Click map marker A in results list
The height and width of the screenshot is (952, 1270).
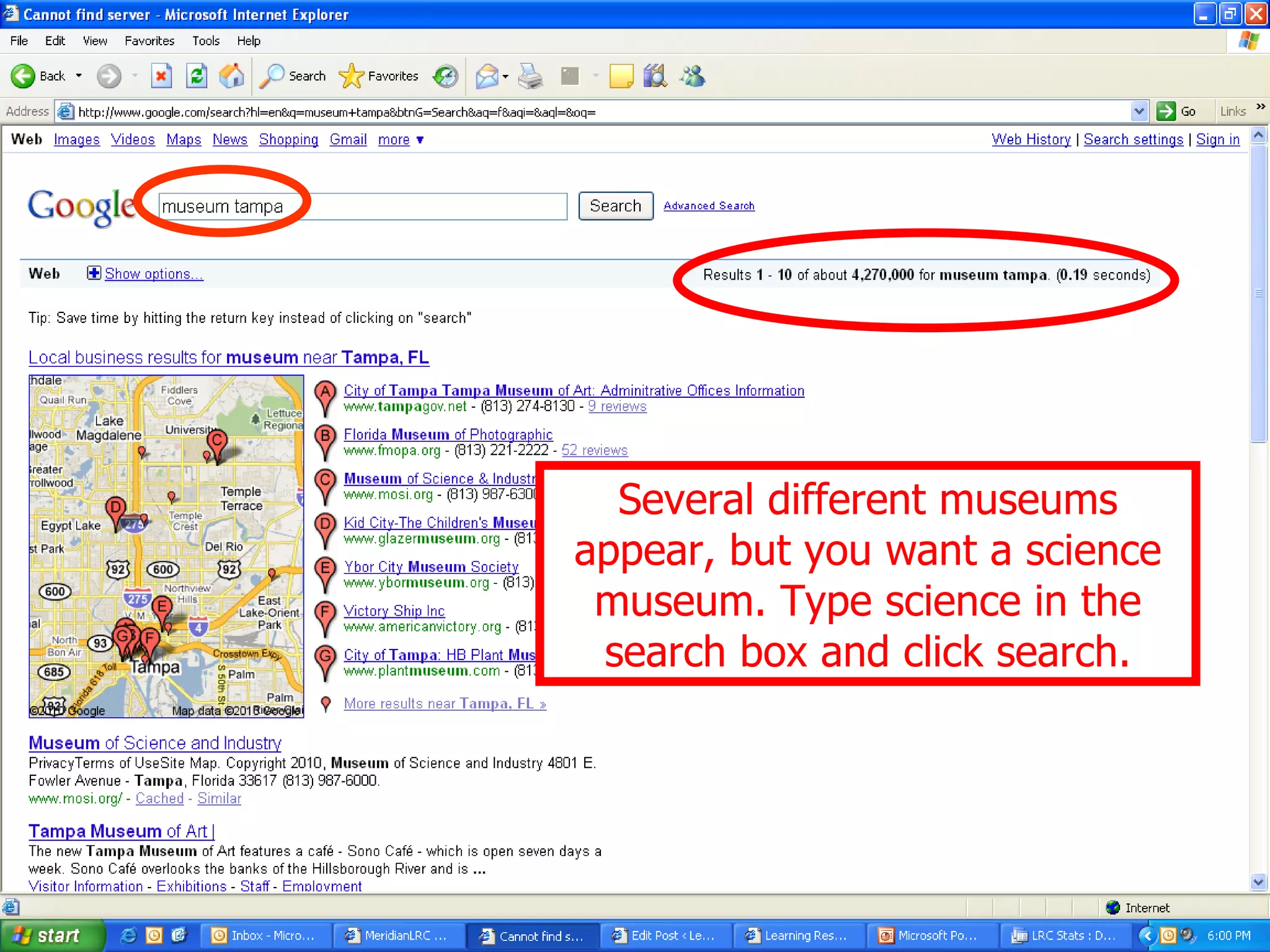[325, 397]
